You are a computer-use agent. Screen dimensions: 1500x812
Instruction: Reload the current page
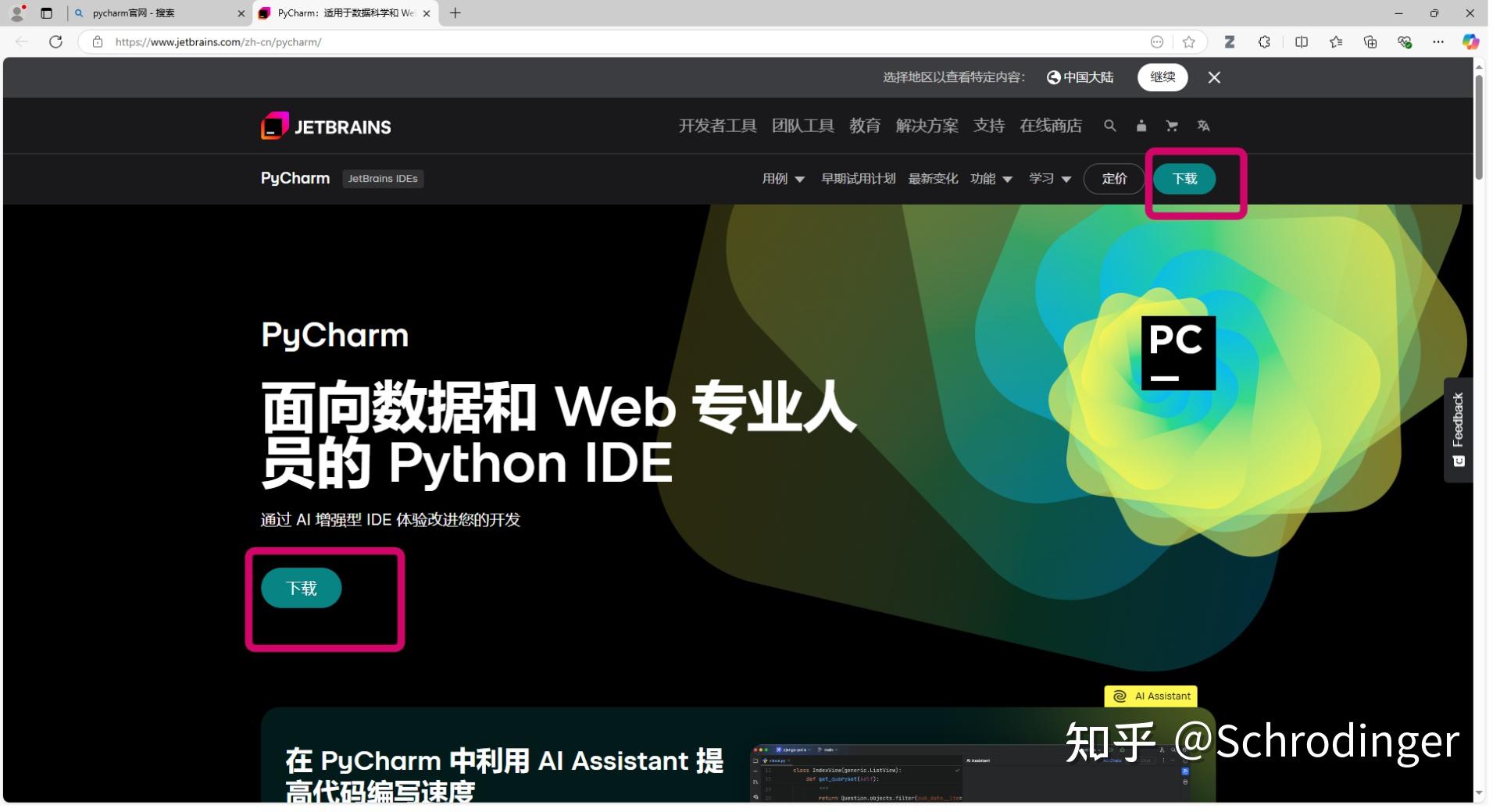55,41
